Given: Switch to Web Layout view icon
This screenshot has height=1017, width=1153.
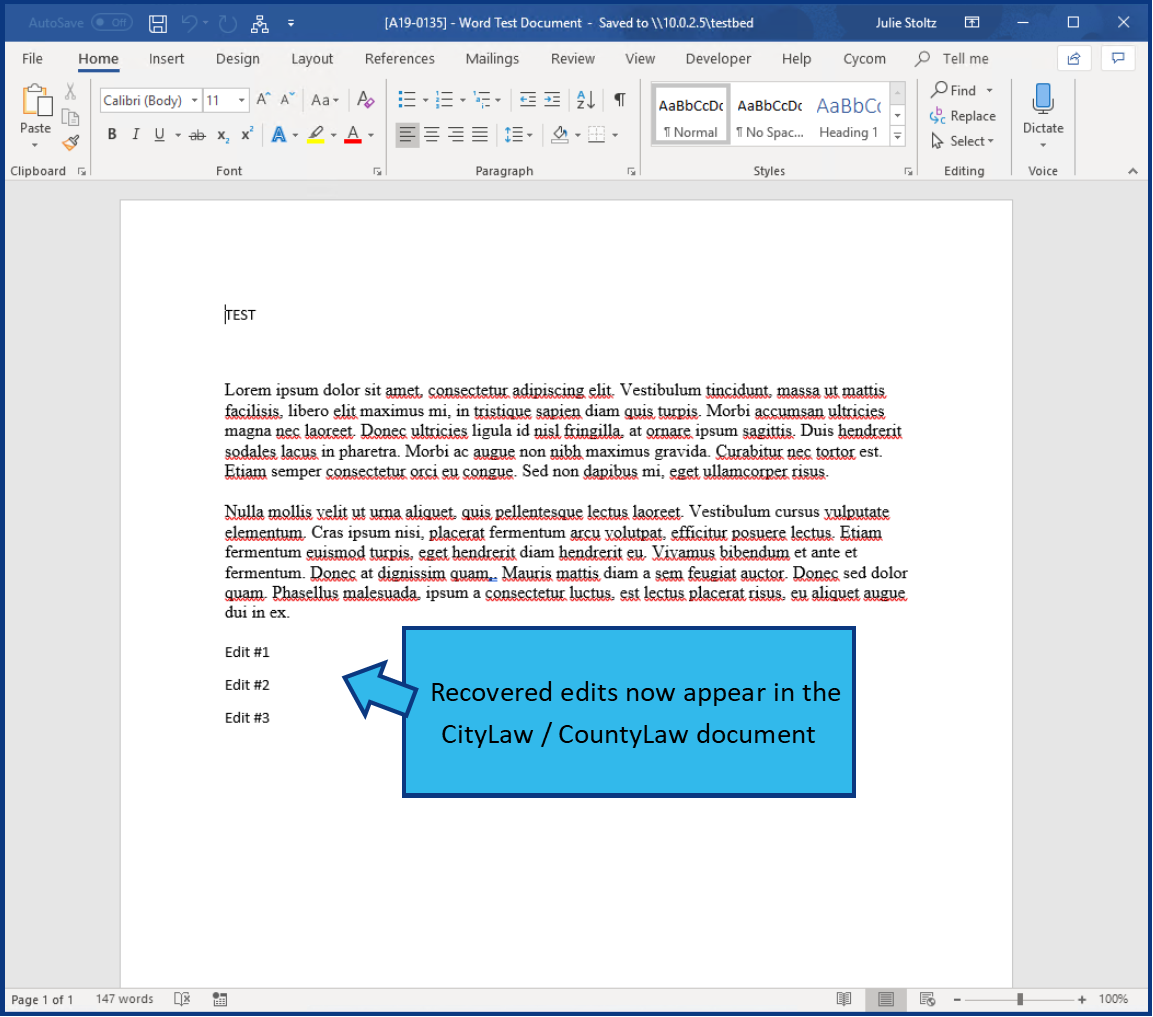Looking at the screenshot, I should tap(927, 998).
